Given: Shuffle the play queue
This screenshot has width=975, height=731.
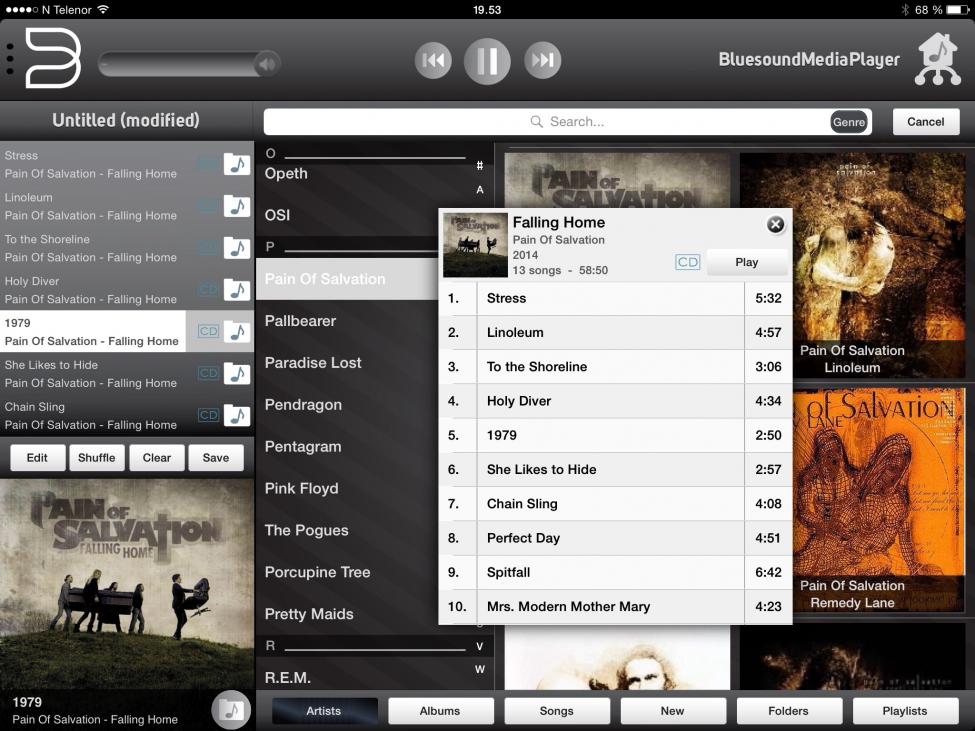Looking at the screenshot, I should click(x=97, y=457).
